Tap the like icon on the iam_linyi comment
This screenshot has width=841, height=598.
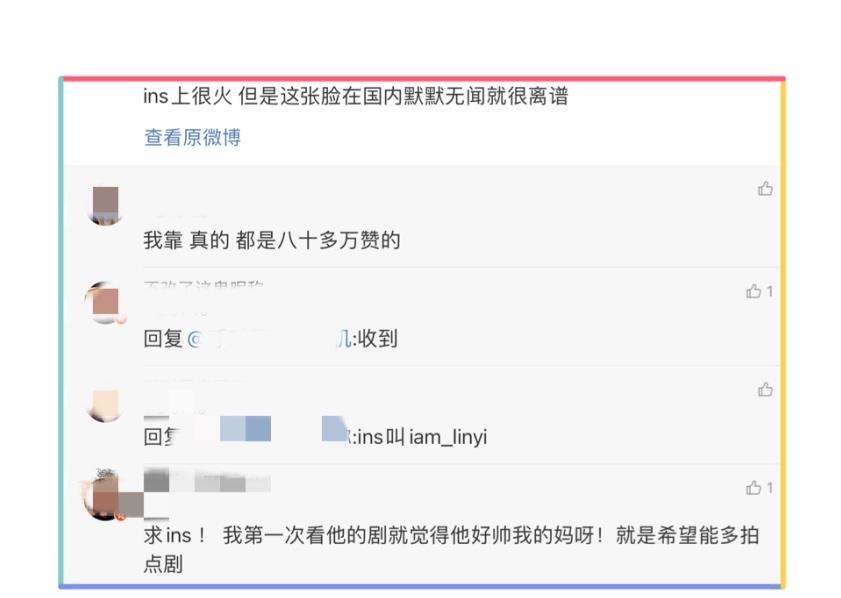[x=763, y=388]
